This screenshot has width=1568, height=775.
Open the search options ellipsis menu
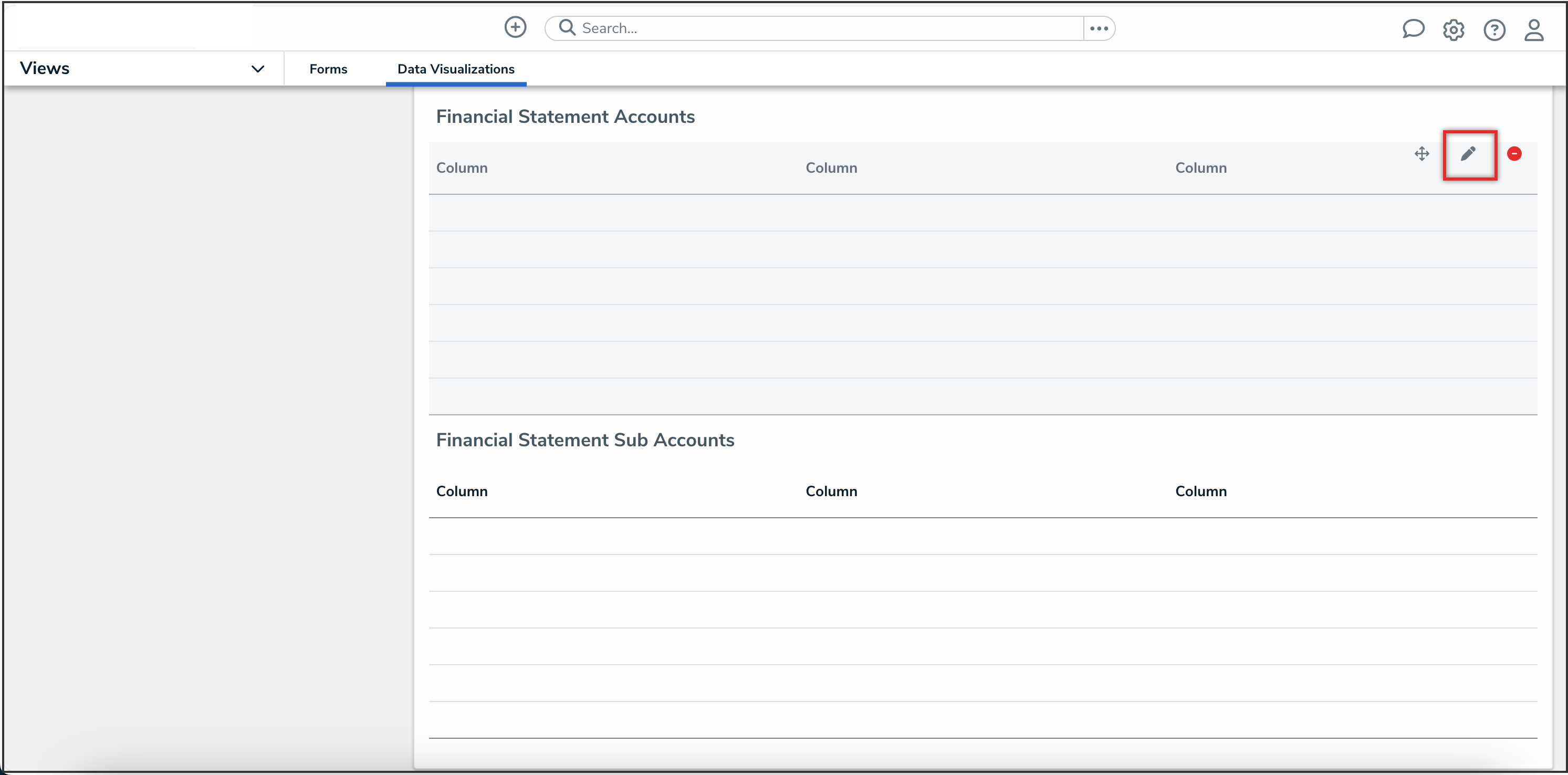tap(1099, 28)
